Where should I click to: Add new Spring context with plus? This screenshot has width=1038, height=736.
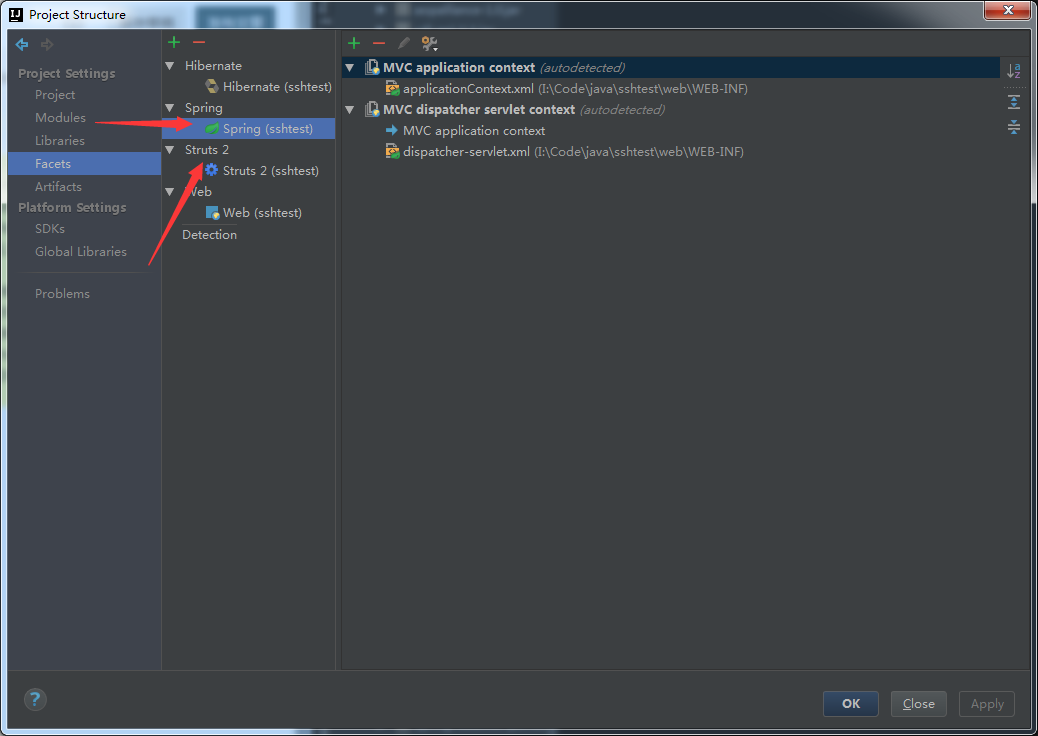(353, 43)
